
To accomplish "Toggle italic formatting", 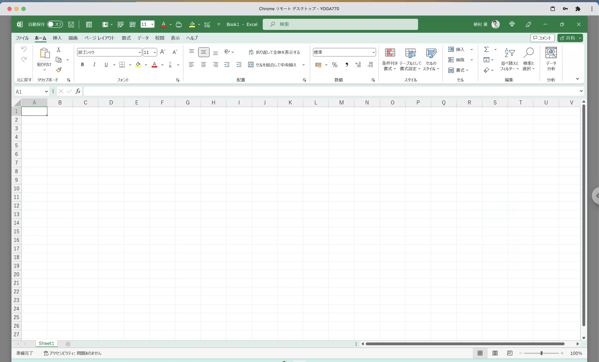I will (x=94, y=65).
